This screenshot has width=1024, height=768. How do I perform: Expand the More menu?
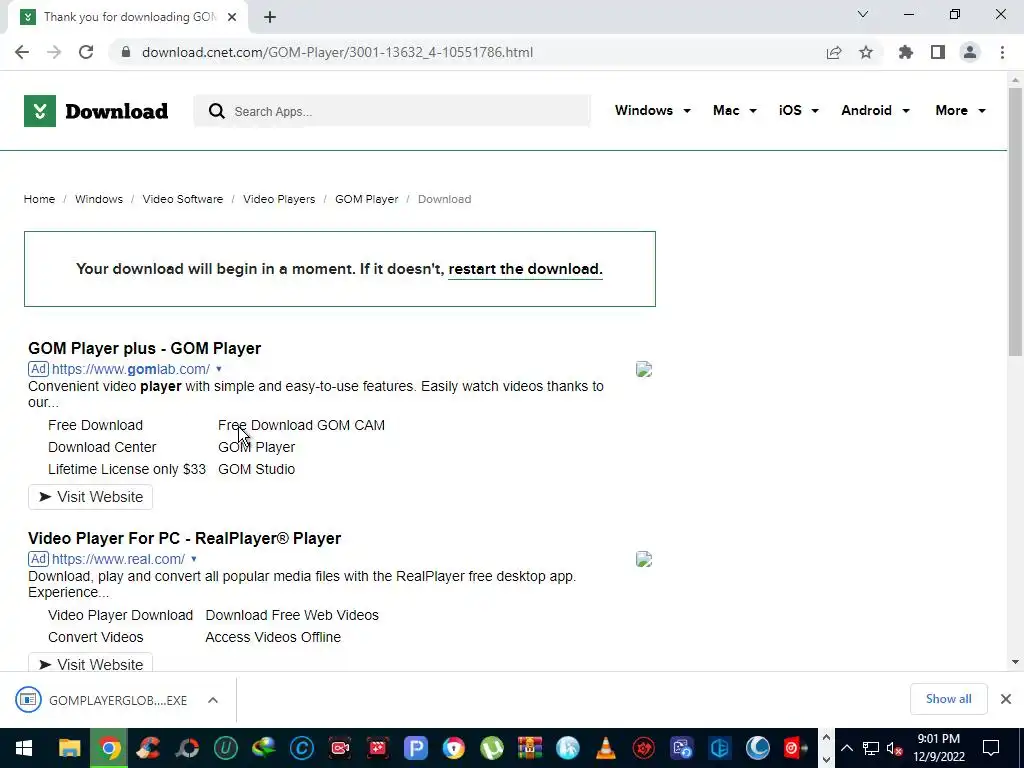pos(960,110)
